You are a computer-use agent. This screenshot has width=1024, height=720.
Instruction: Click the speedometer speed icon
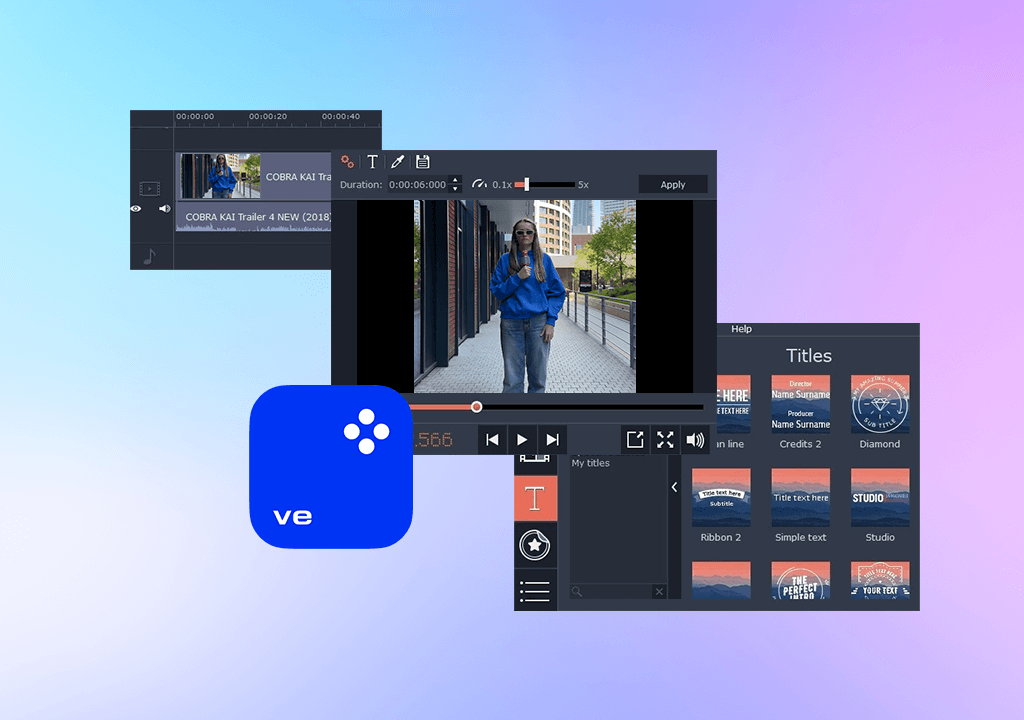tap(479, 184)
